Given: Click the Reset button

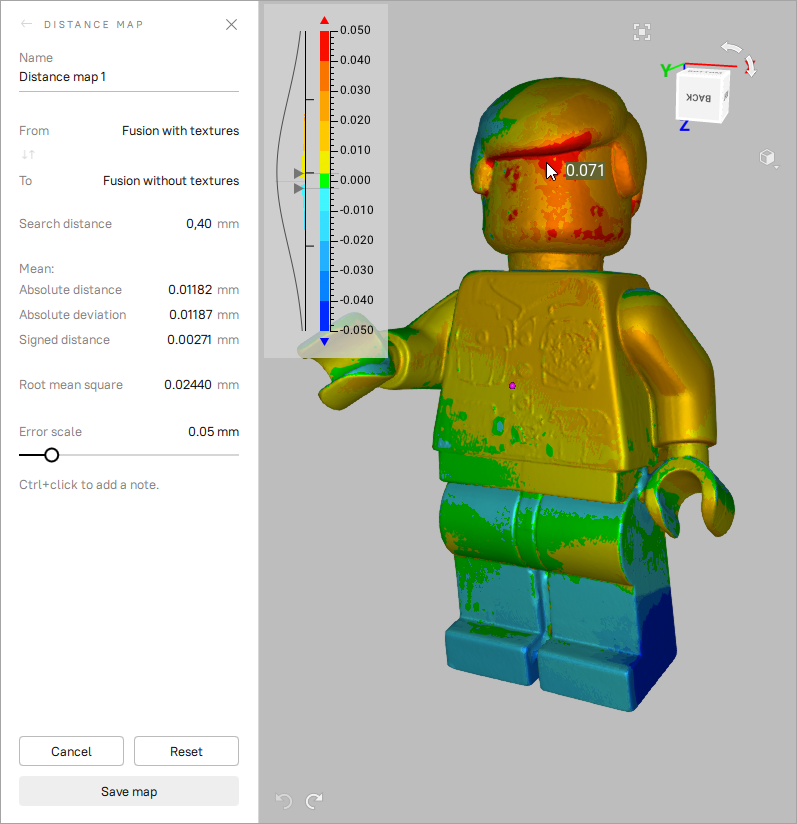Looking at the screenshot, I should (186, 751).
